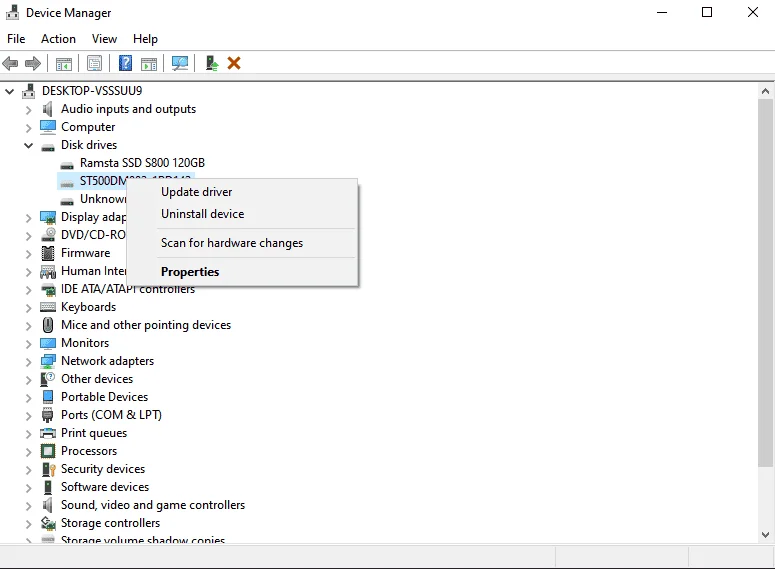The height and width of the screenshot is (569, 775).
Task: Select the Other devices label
Action: (x=97, y=379)
